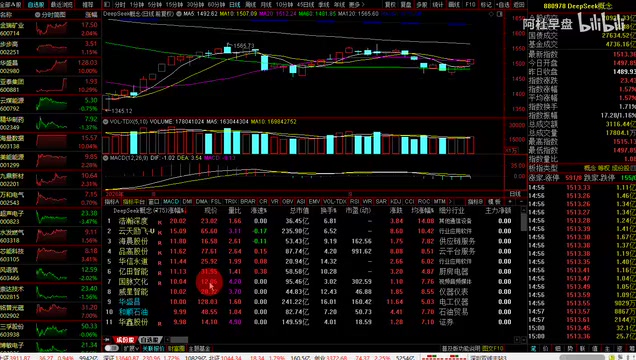Open the 全部A股 market list tab
The width and height of the screenshot is (636, 360).
point(11,4)
